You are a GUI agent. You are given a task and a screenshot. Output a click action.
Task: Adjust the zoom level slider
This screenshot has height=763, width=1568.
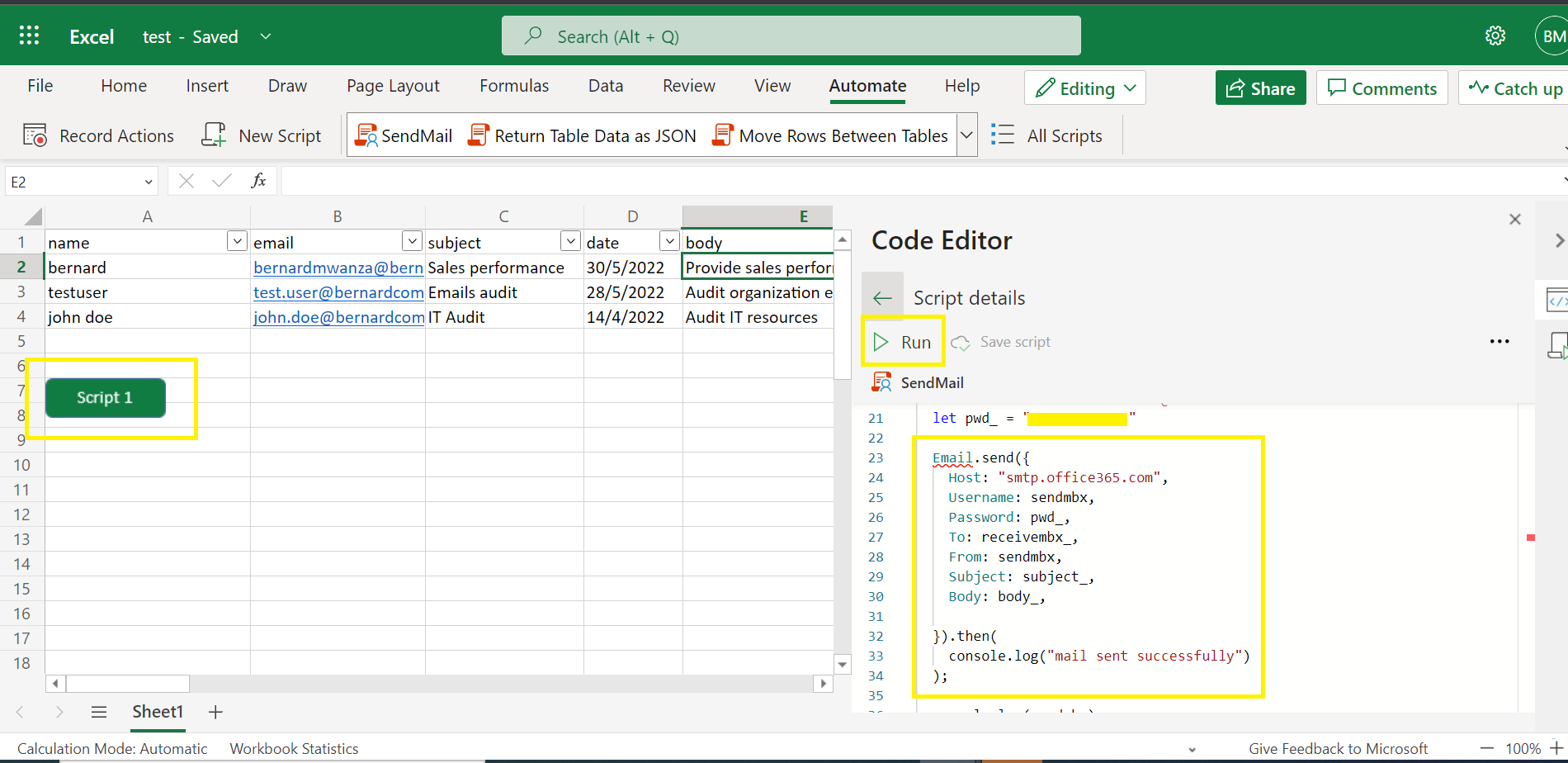click(1524, 748)
